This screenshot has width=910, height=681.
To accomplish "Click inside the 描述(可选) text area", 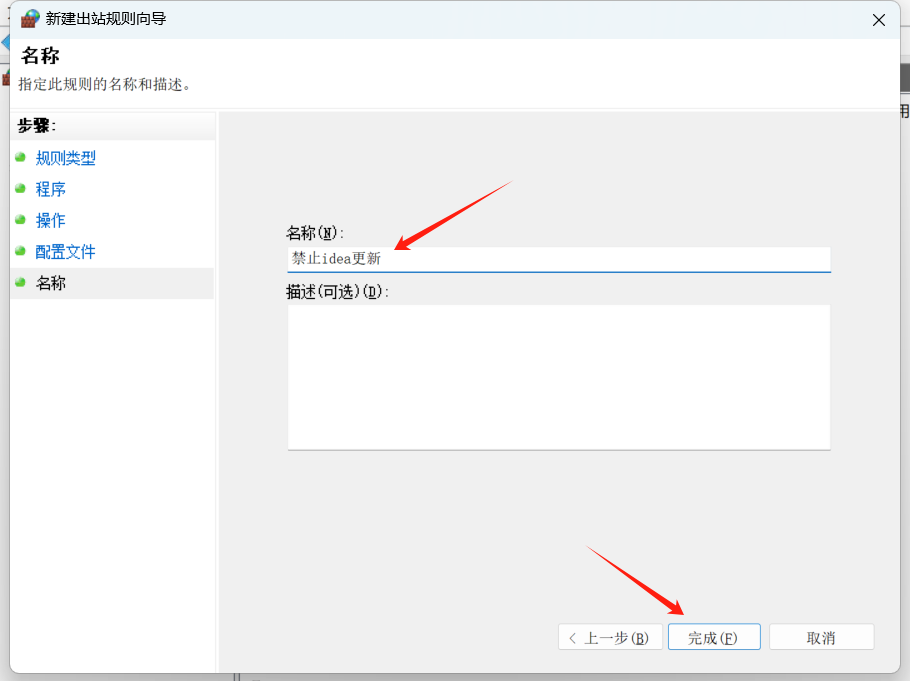I will 559,377.
